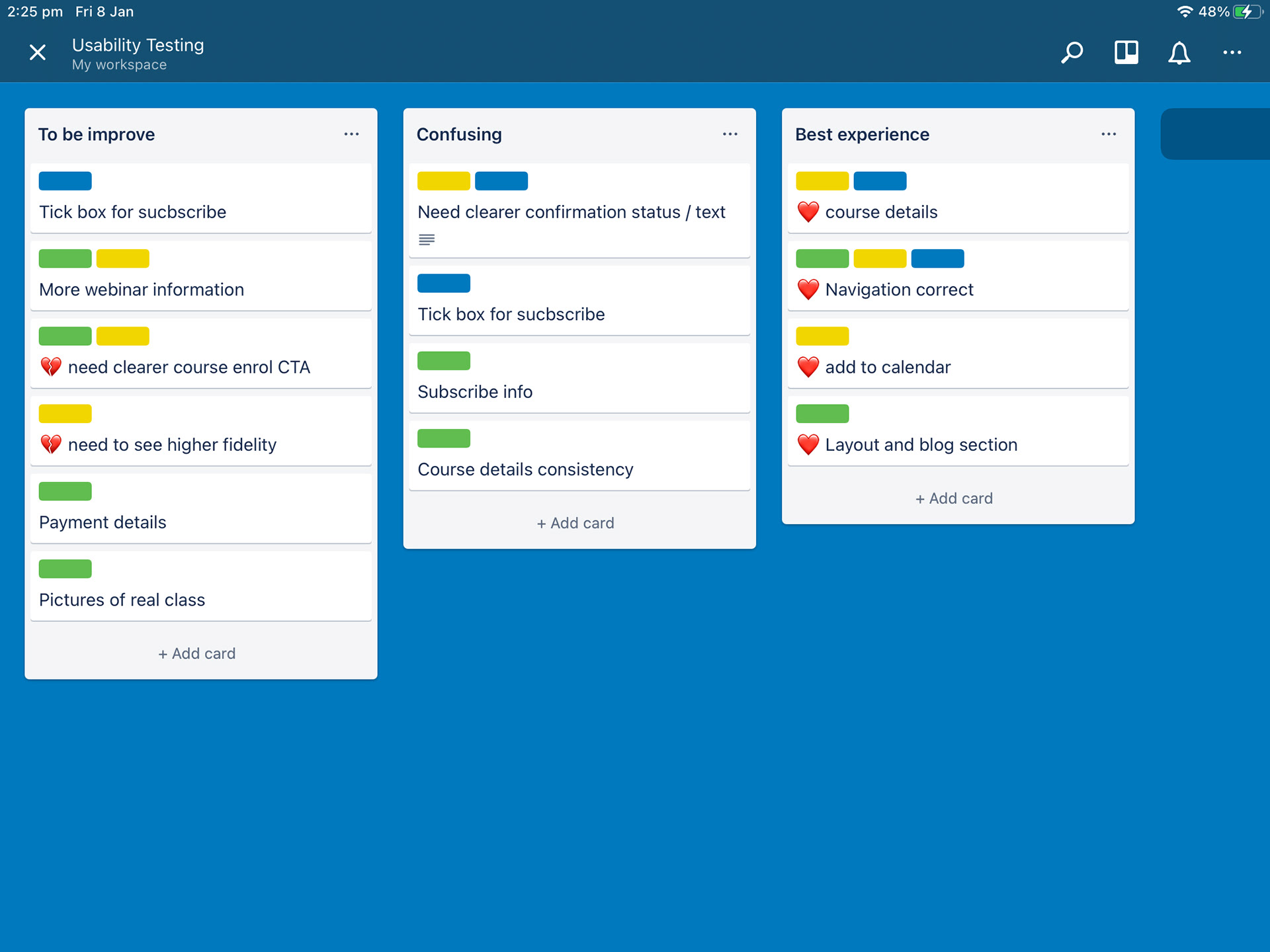Open the notifications bell
1270x952 pixels.
[1179, 52]
